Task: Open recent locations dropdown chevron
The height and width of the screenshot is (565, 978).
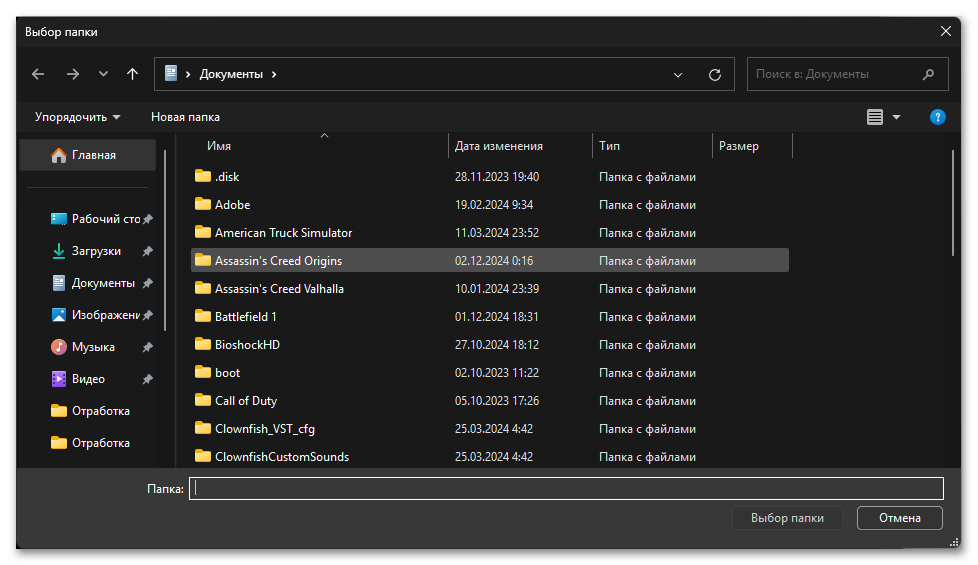Action: point(104,74)
